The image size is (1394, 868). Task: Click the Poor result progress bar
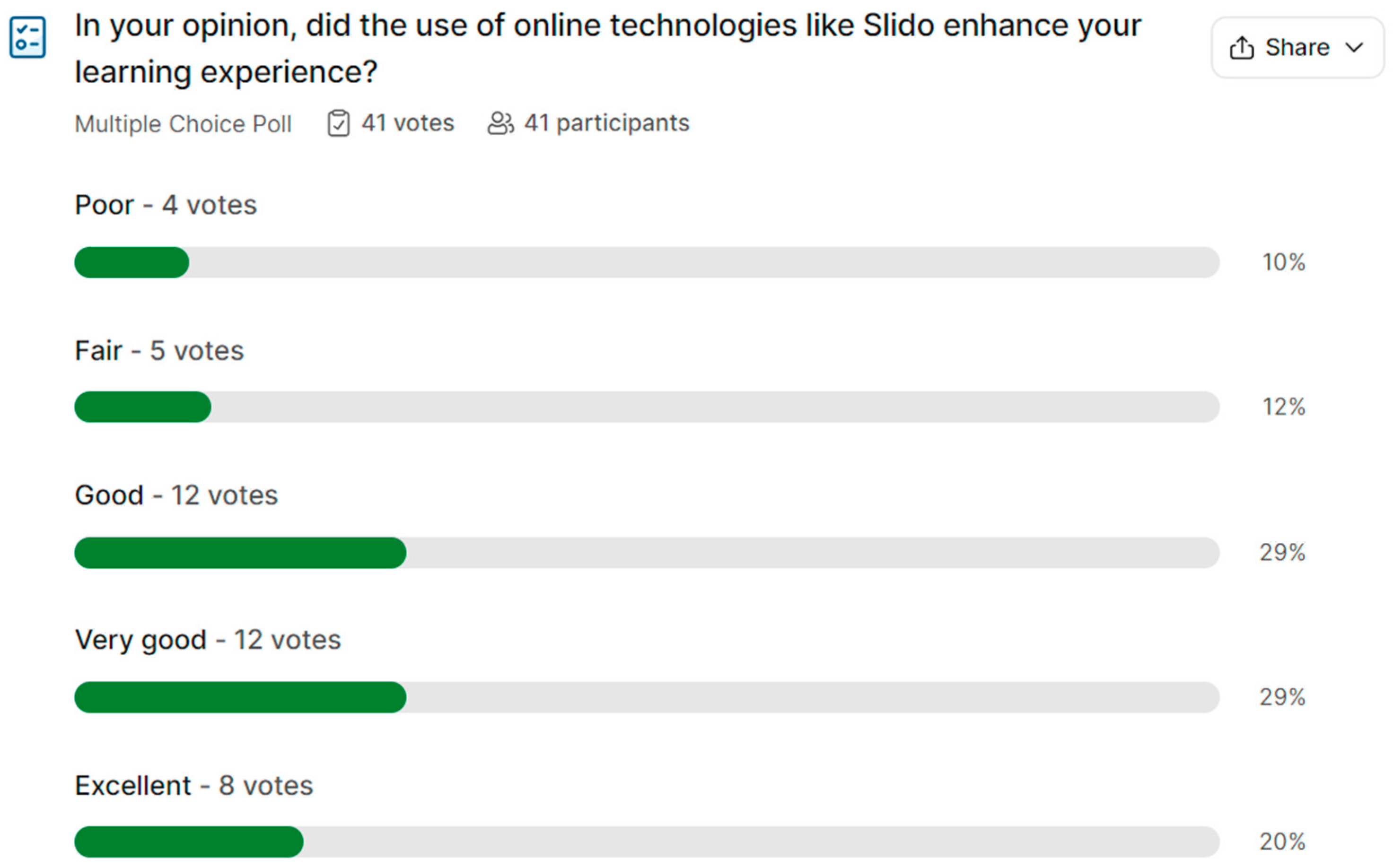[x=646, y=262]
